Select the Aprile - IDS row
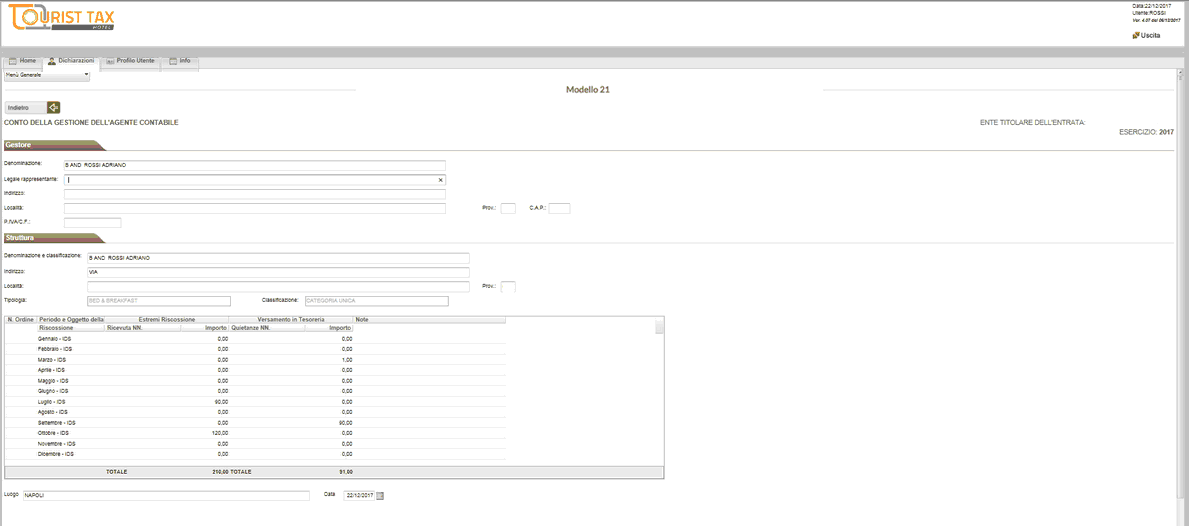The width and height of the screenshot is (1189, 526). pos(256,370)
